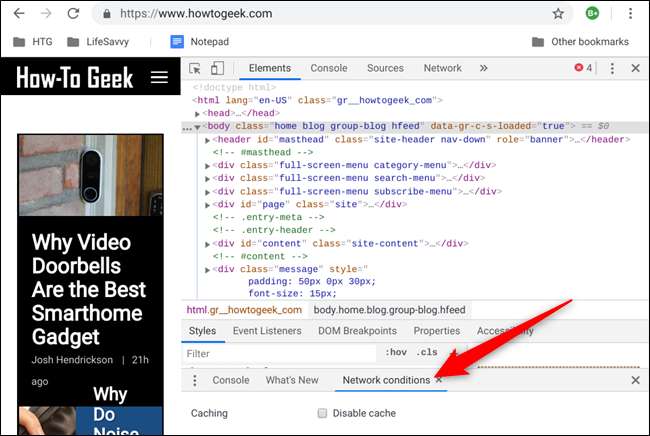Open the Why Video Doorbells article

(x=90, y=288)
